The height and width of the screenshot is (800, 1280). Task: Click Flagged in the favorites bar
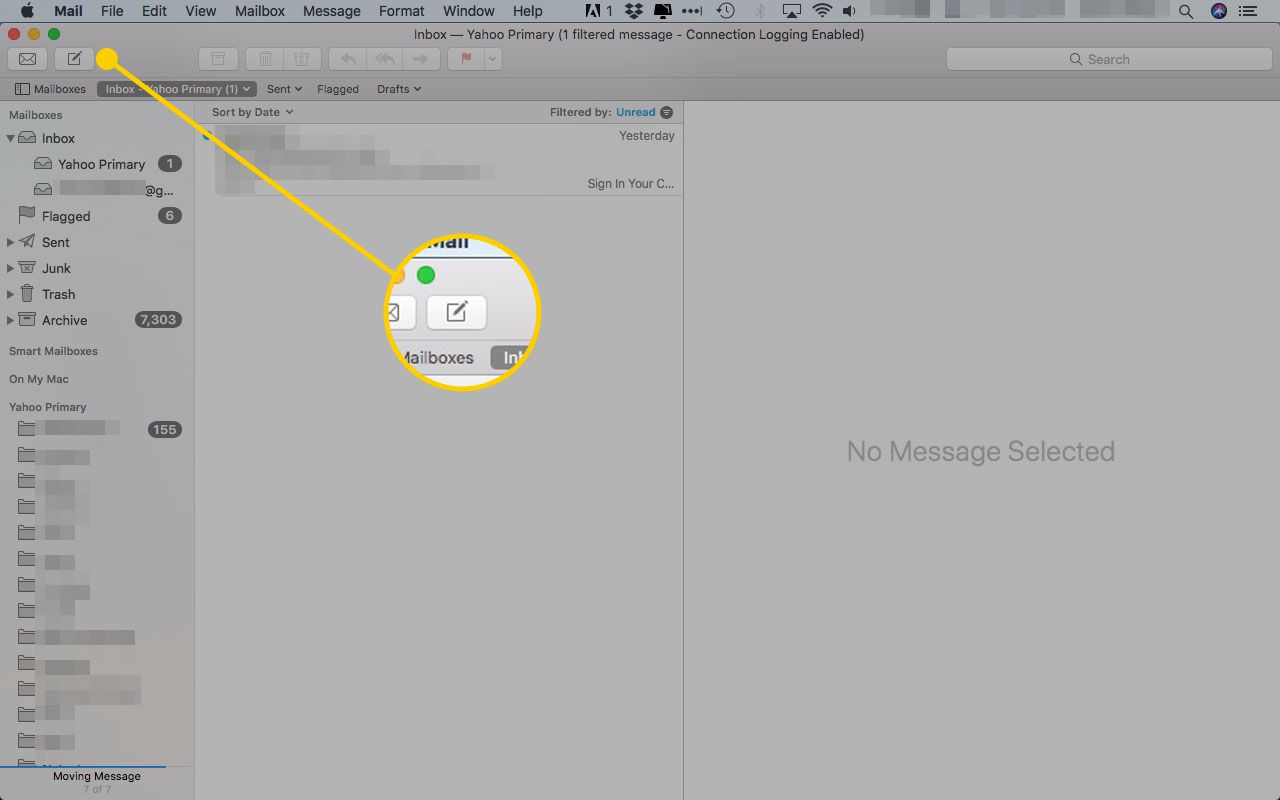click(x=337, y=89)
